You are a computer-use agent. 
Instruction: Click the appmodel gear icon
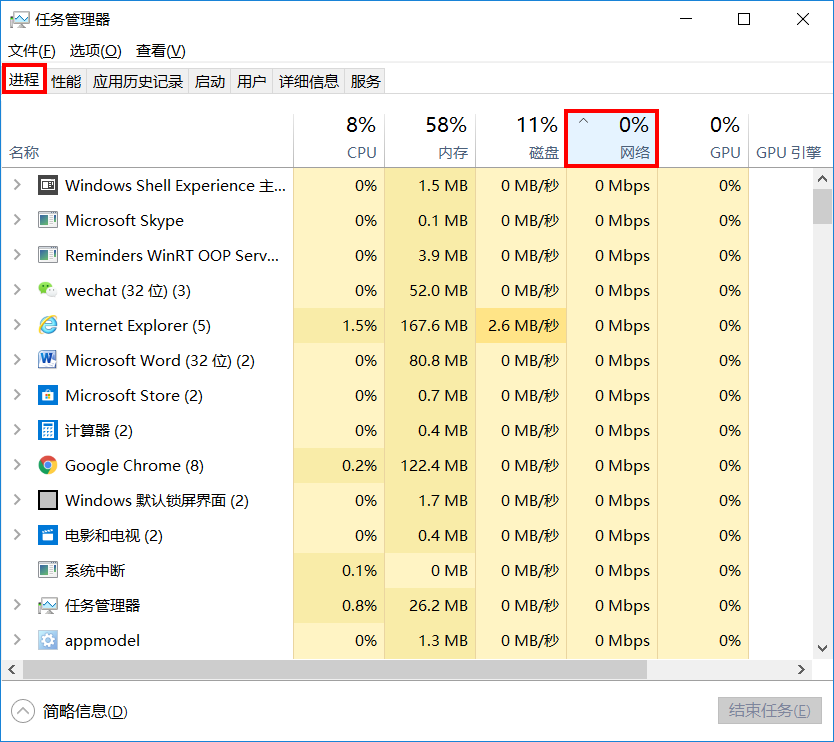47,640
